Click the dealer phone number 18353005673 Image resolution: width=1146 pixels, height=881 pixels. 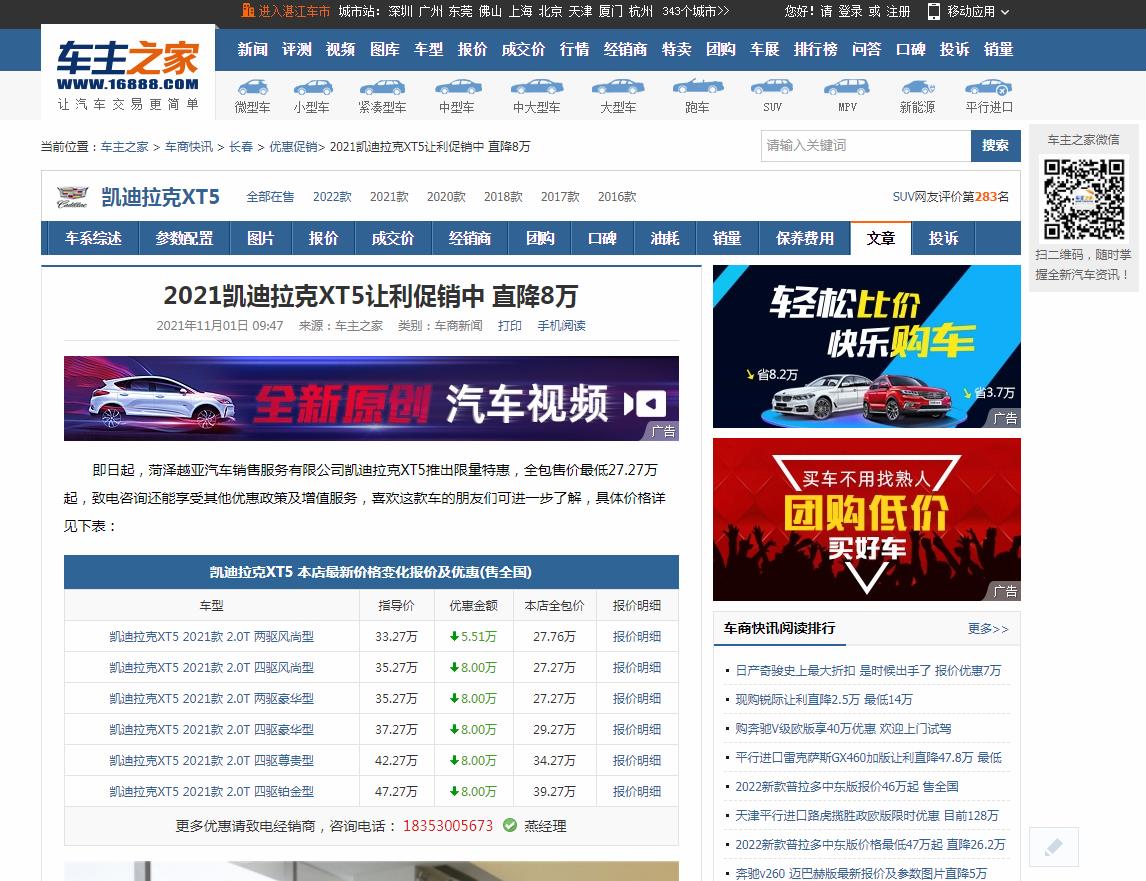click(448, 825)
